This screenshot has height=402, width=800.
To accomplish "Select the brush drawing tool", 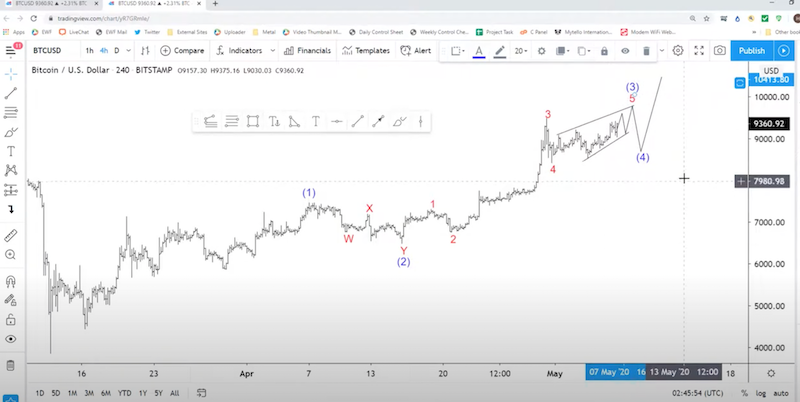I will pos(11,131).
